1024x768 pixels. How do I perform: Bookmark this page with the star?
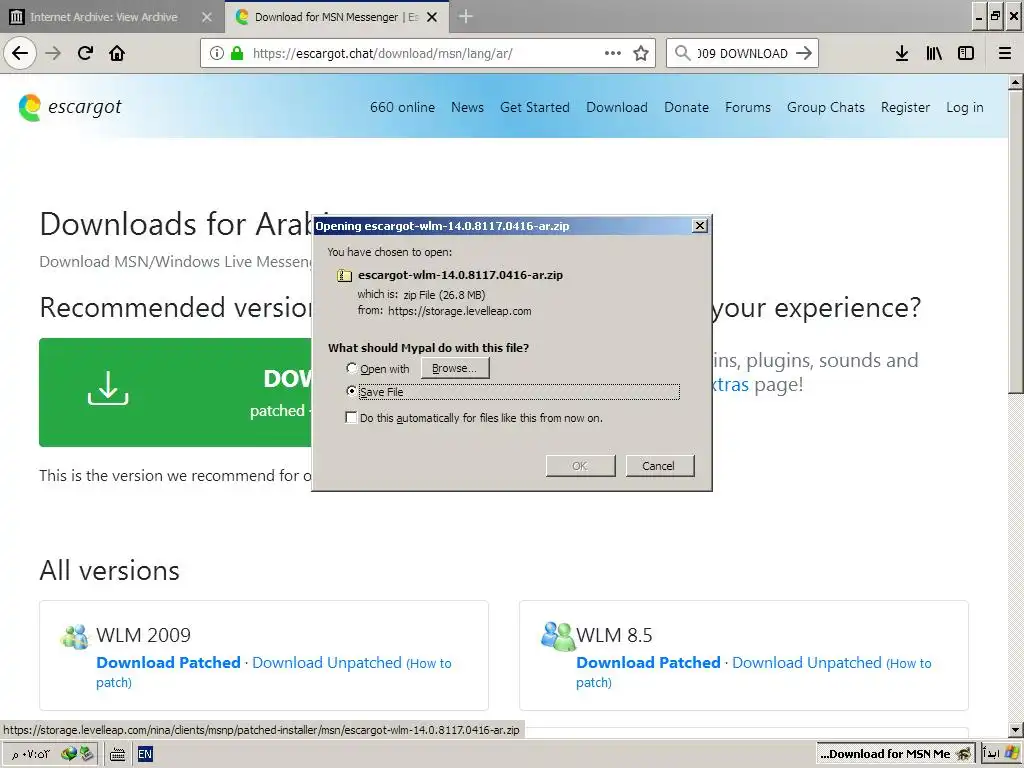tap(641, 53)
